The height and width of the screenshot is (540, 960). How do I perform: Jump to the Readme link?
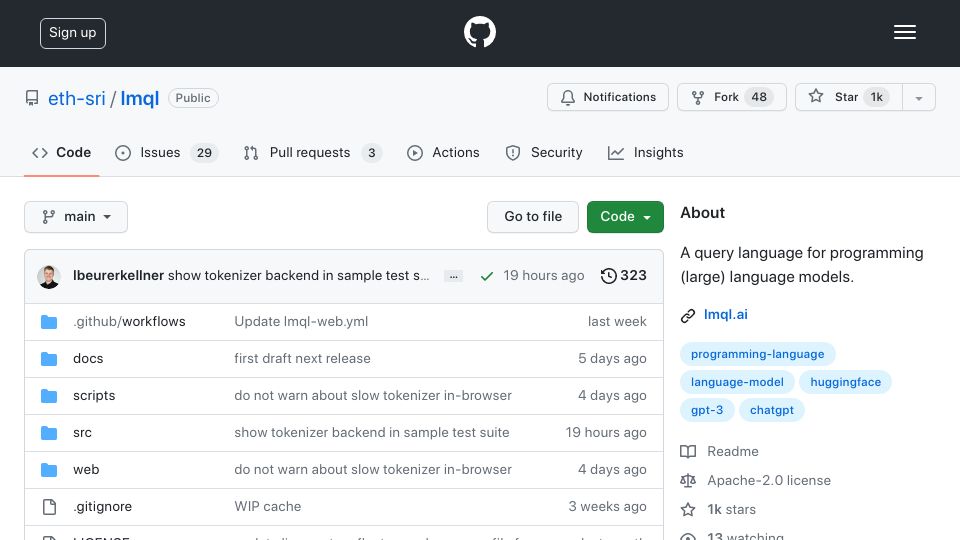[x=733, y=452]
